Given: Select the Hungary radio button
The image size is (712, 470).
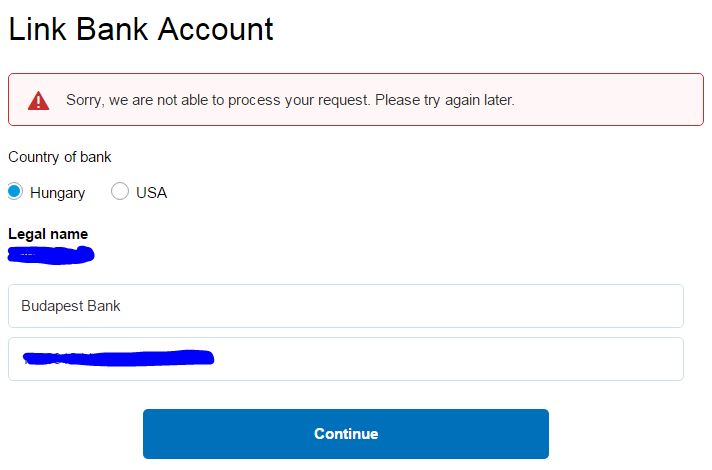Looking at the screenshot, I should (x=15, y=191).
